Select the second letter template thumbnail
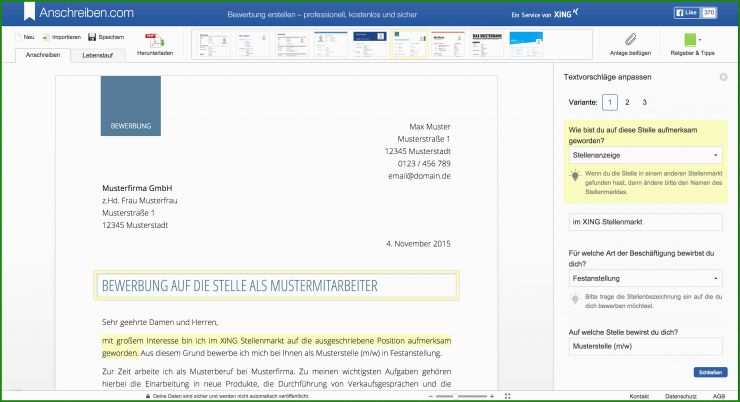Viewport: 740px width, 402px height. click(252, 44)
